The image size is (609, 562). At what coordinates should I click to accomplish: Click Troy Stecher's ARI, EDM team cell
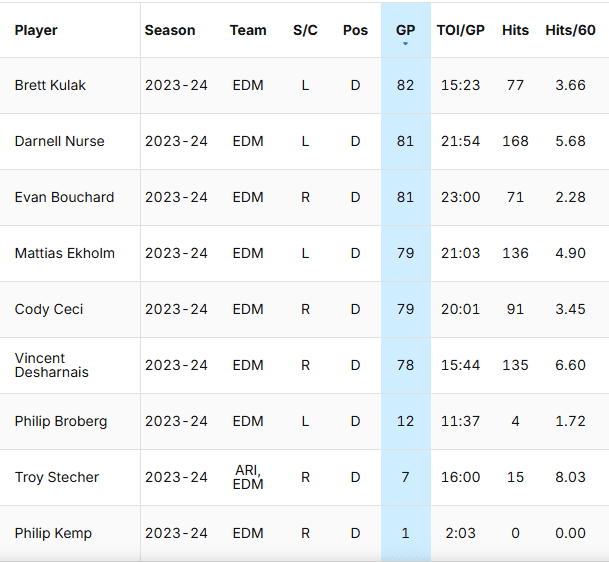coord(248,477)
